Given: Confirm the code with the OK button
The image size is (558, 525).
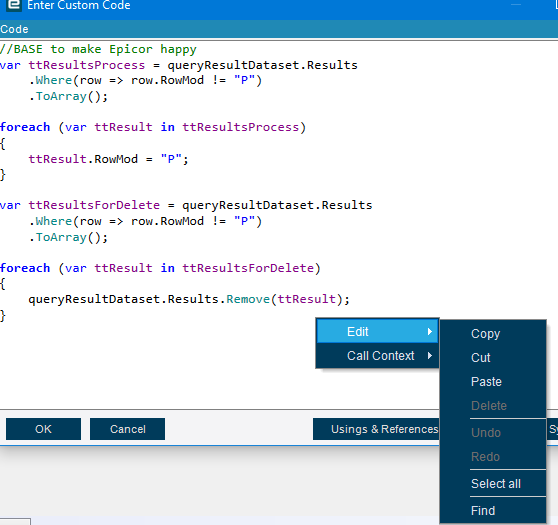Looking at the screenshot, I should pyautogui.click(x=43, y=429).
